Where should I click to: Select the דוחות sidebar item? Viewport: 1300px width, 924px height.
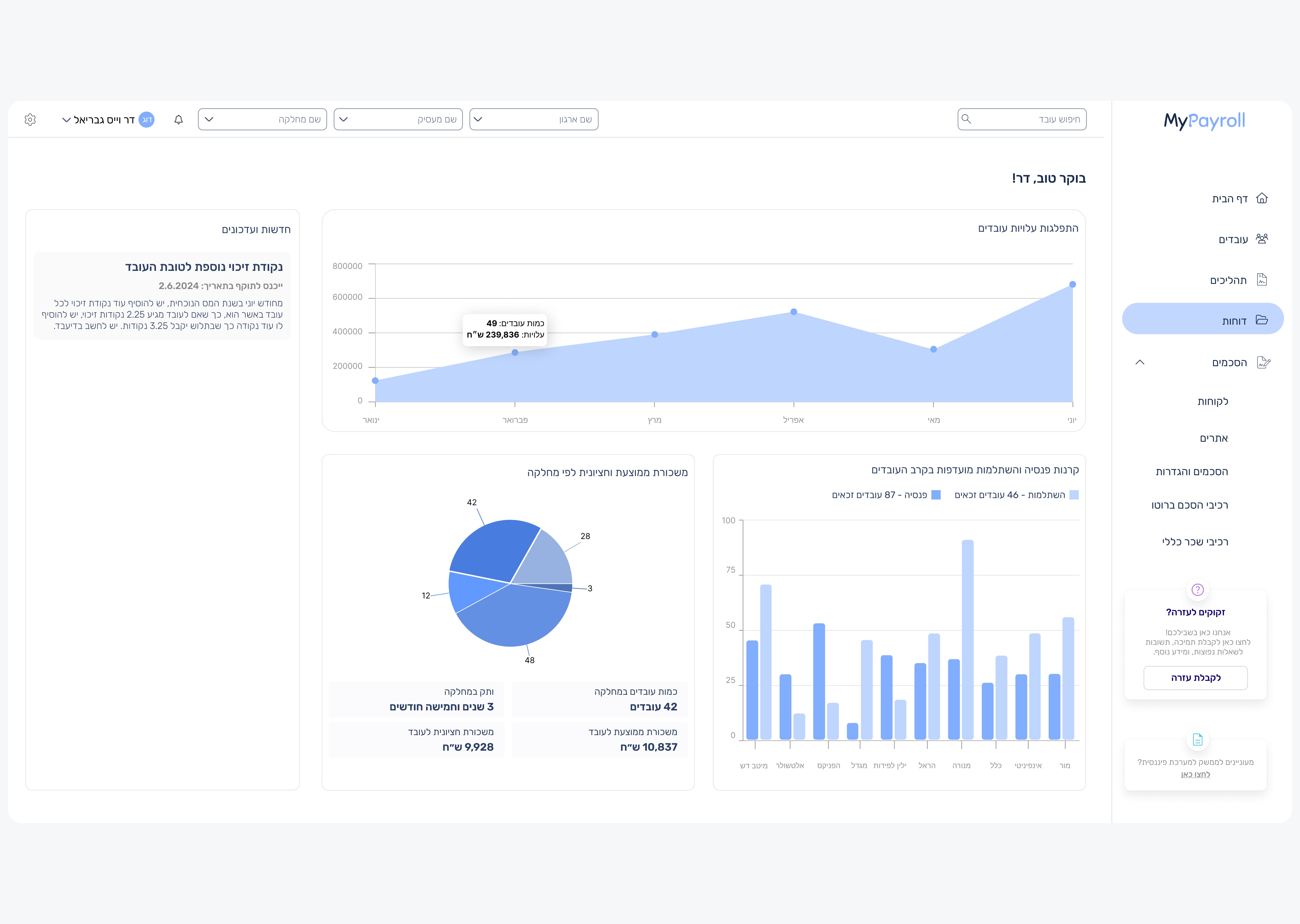[1203, 318]
